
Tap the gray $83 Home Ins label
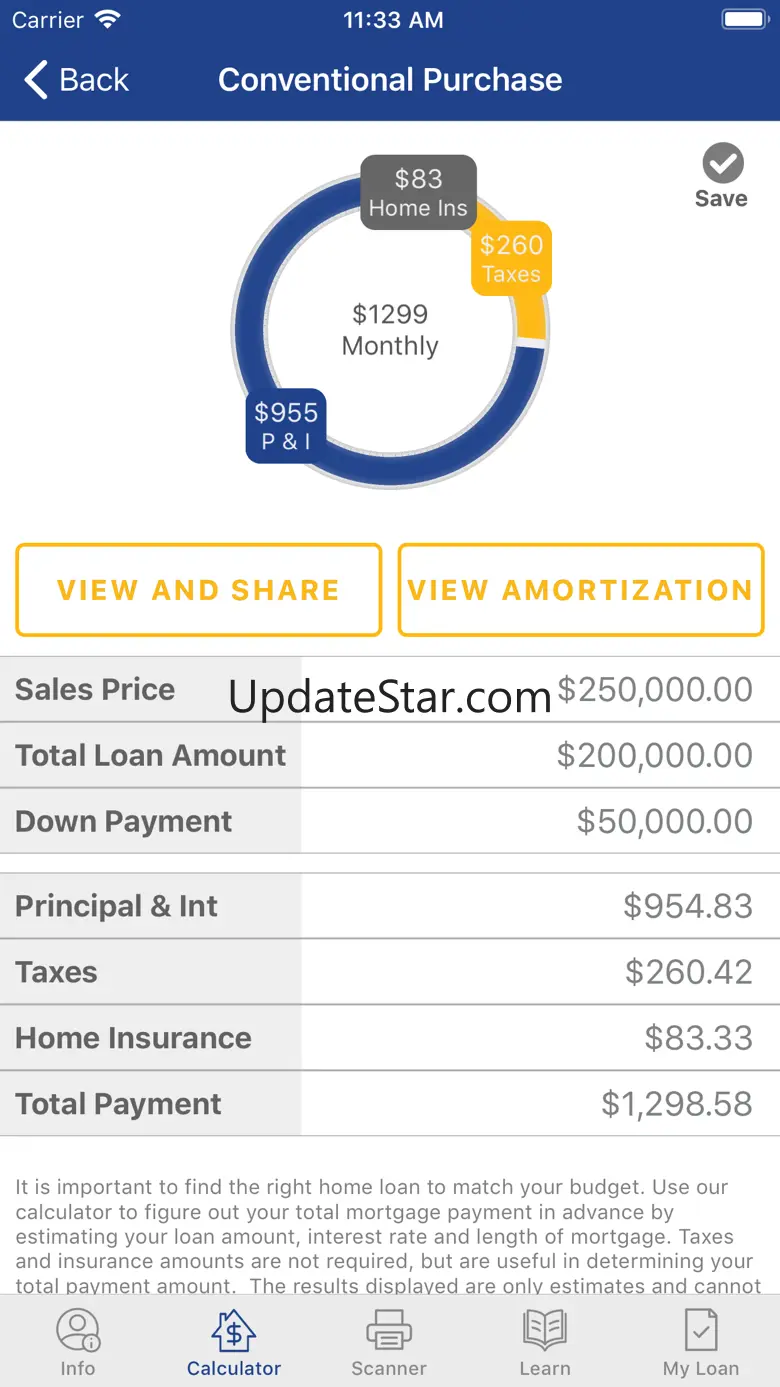point(418,192)
